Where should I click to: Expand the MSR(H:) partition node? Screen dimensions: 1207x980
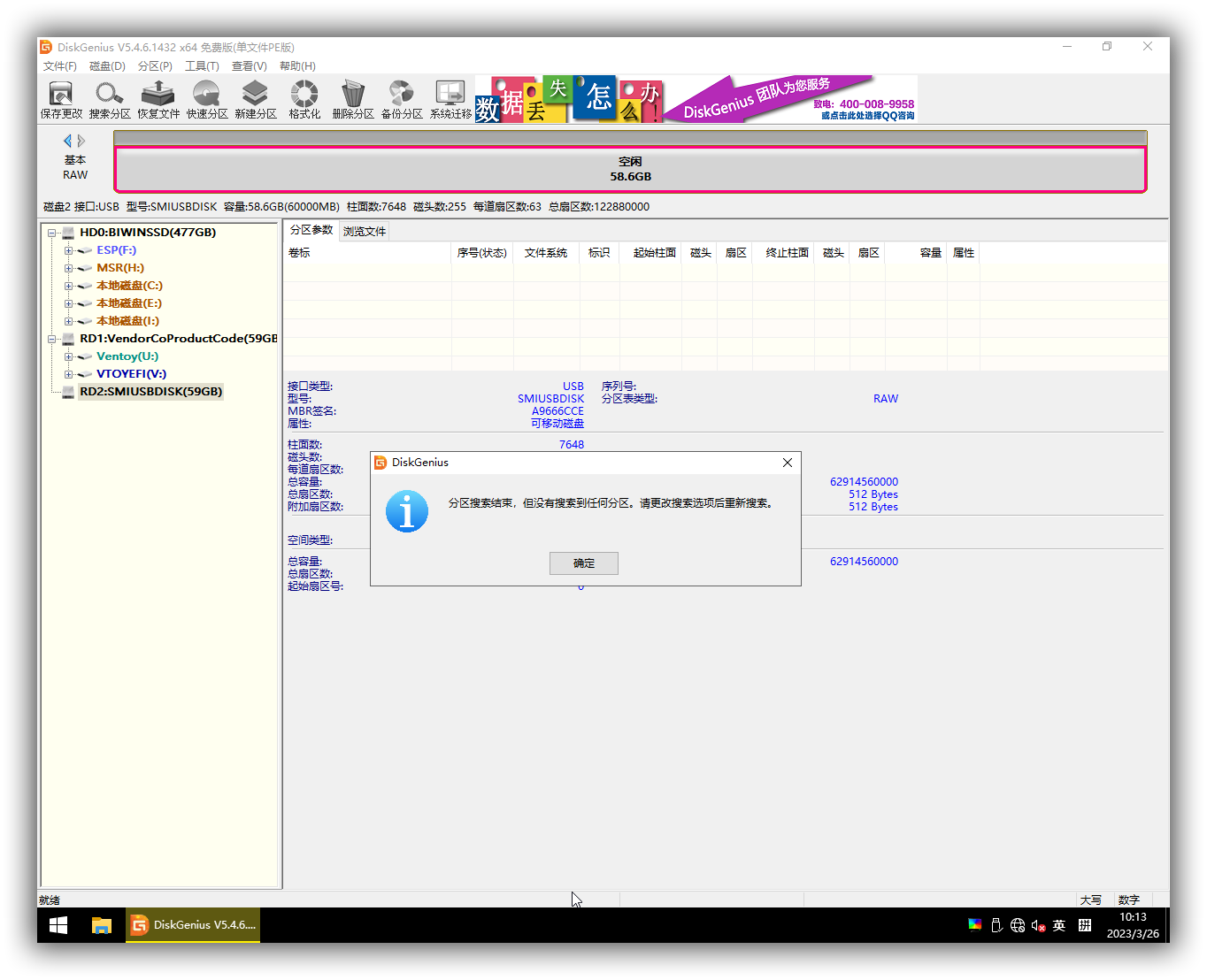pyautogui.click(x=68, y=268)
